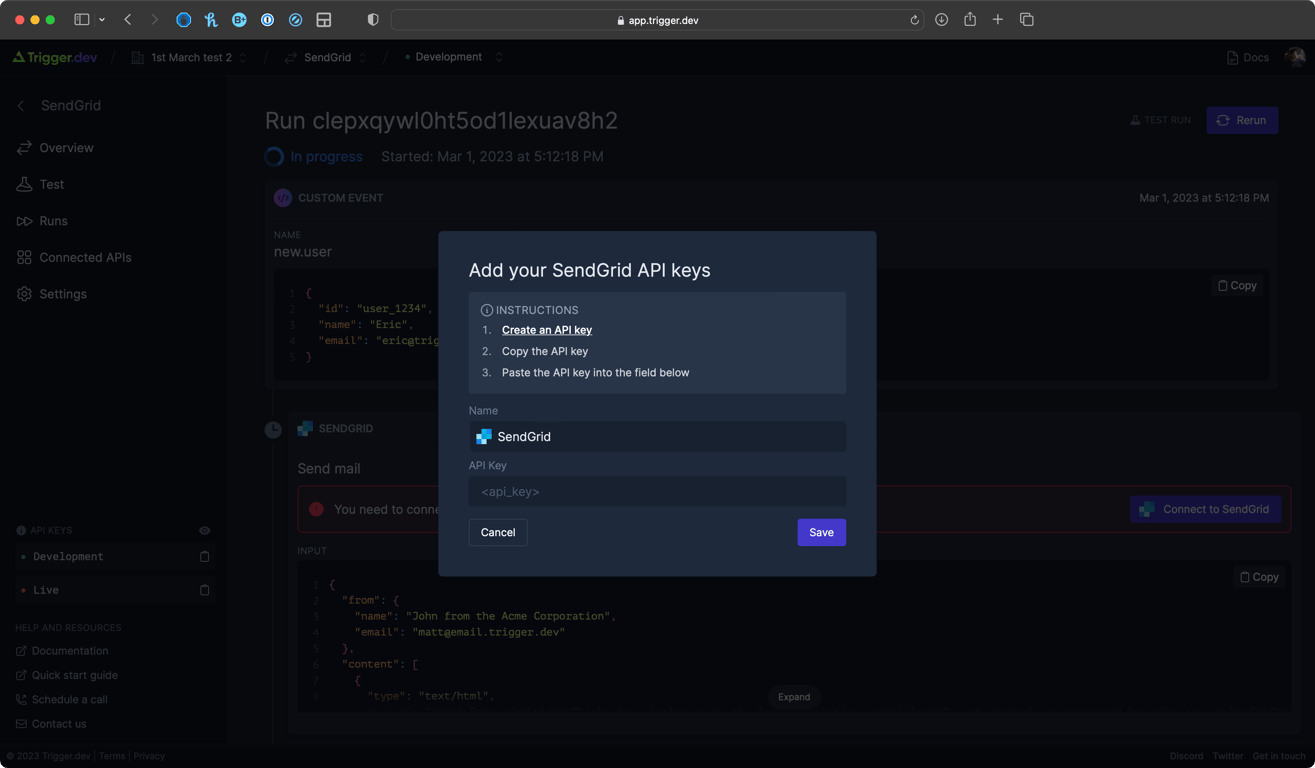Click the Instructions info icon

(487, 310)
